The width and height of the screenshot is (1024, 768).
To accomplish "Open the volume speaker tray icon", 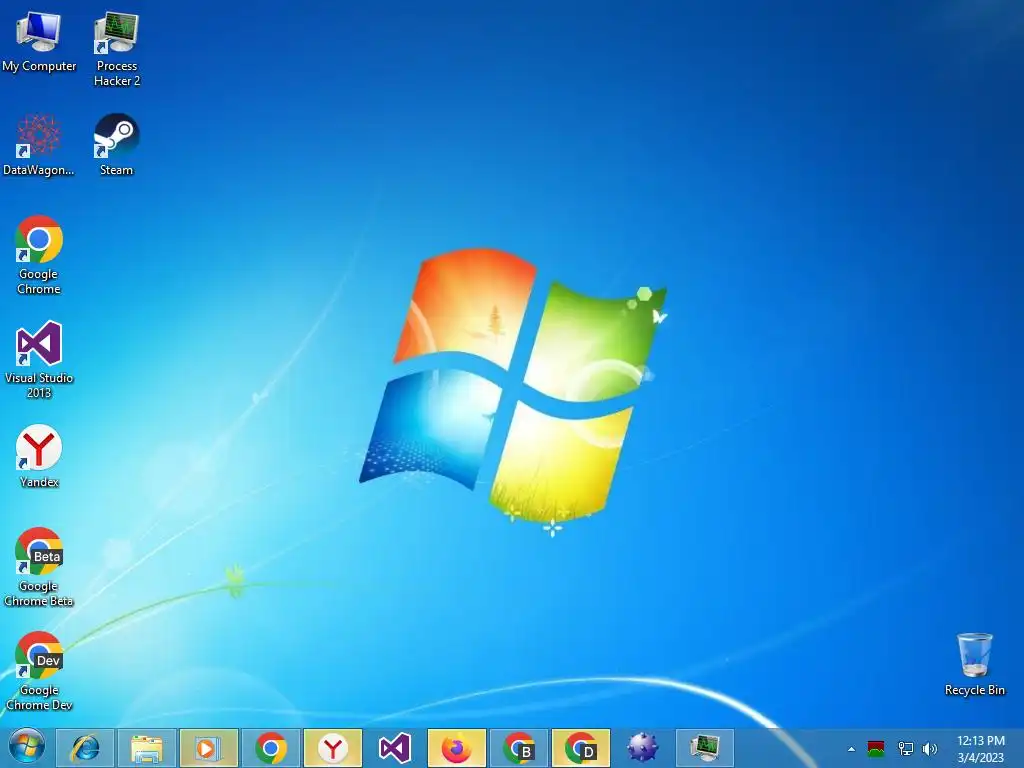I will pyautogui.click(x=929, y=749).
